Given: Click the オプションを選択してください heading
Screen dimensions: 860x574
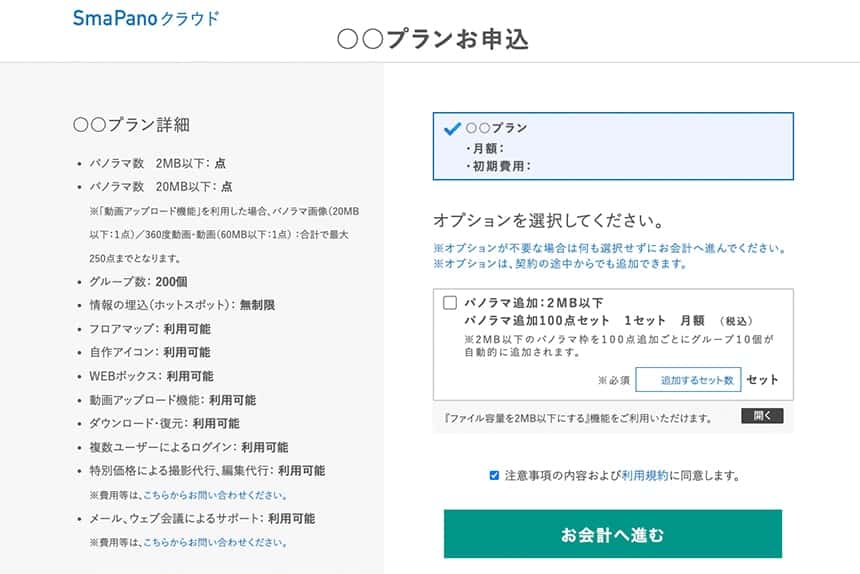Looking at the screenshot, I should coord(549,220).
